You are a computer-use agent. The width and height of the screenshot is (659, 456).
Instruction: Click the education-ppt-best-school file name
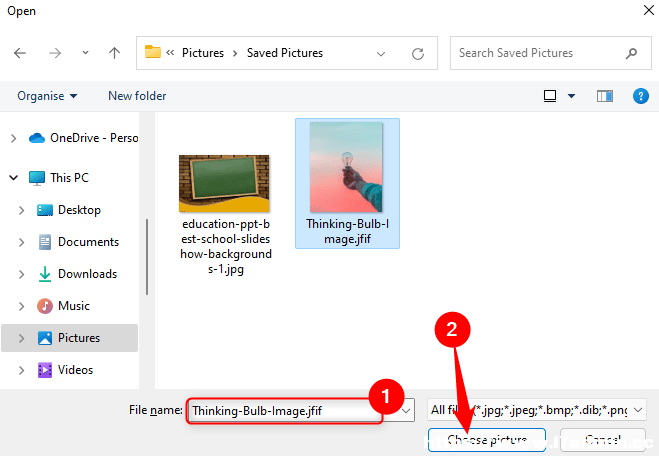[226, 246]
